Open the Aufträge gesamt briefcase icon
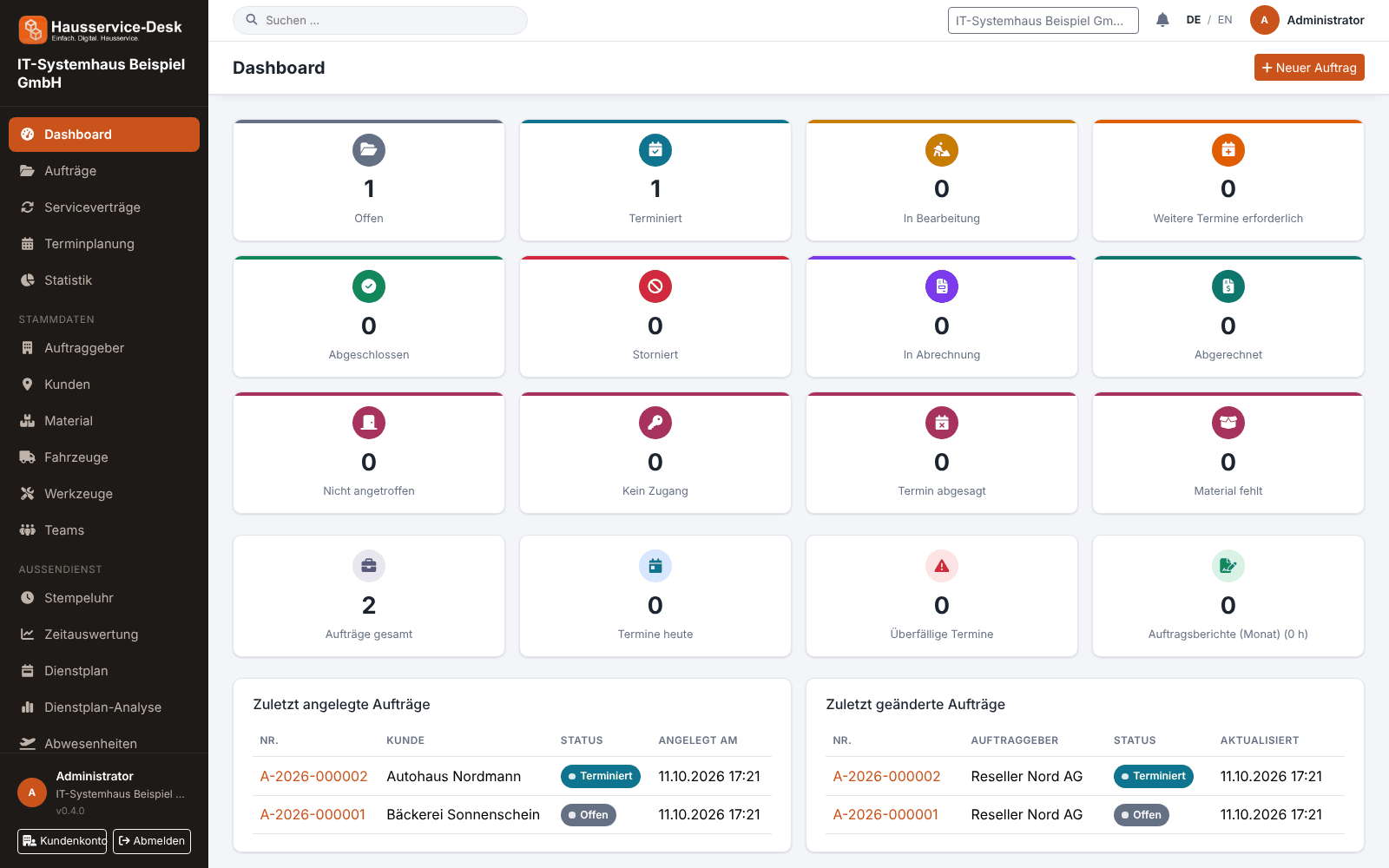 click(x=369, y=566)
